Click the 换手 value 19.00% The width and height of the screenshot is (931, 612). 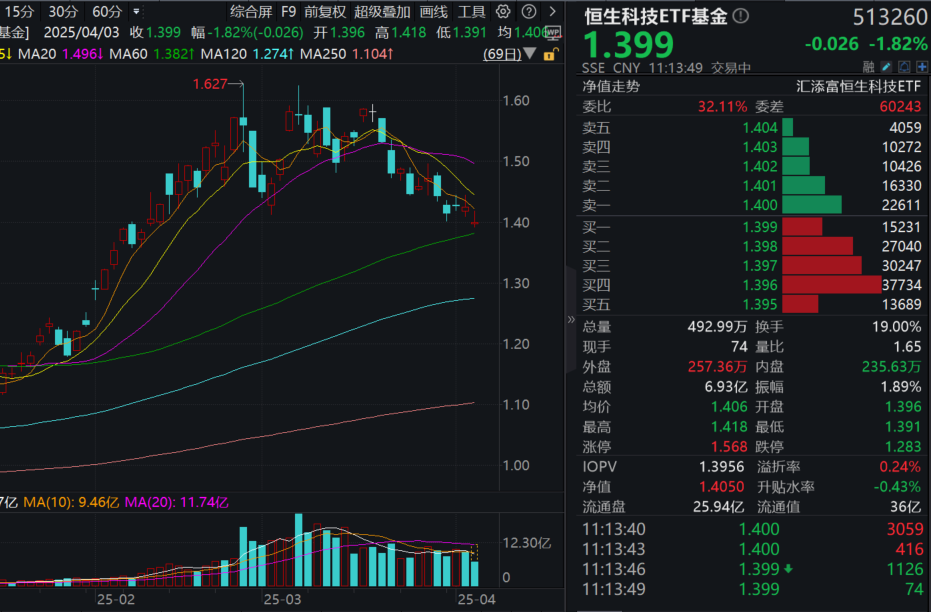897,327
